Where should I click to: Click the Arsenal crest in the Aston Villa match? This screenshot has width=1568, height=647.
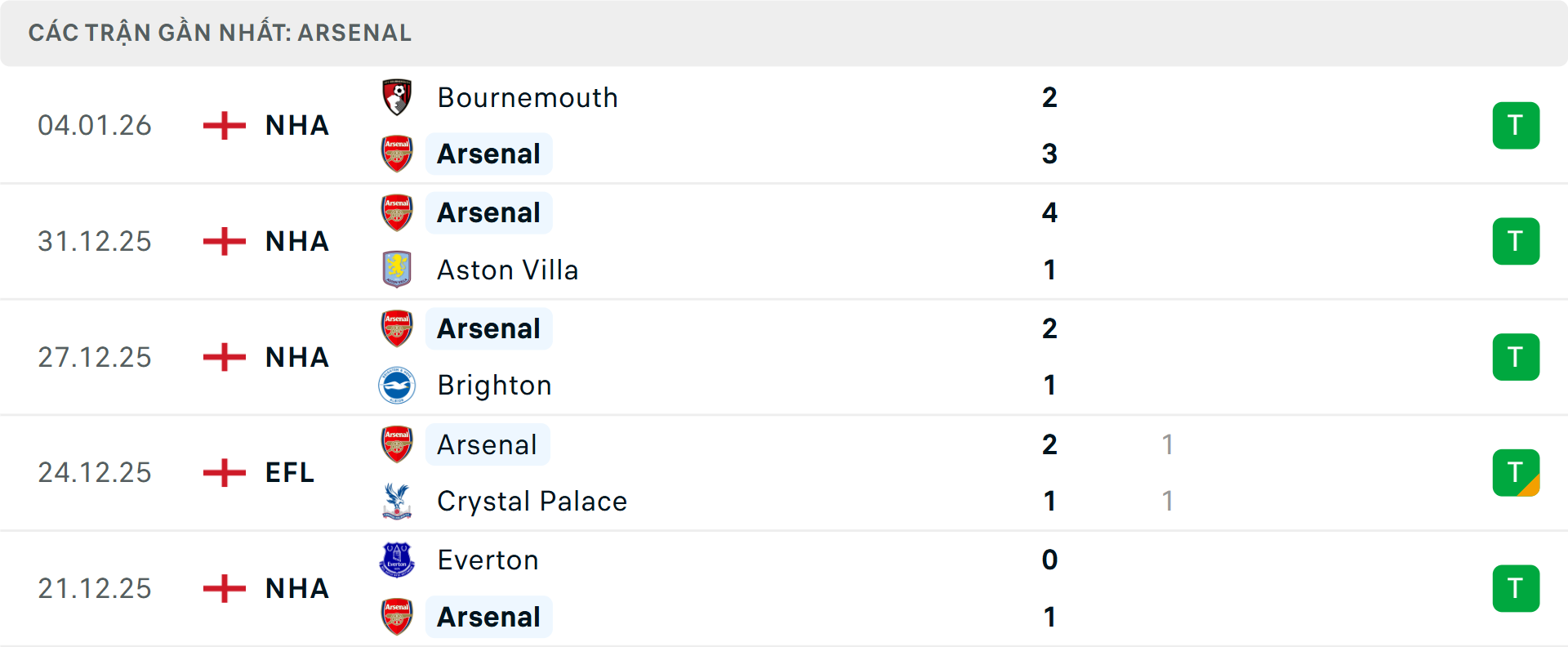click(398, 212)
